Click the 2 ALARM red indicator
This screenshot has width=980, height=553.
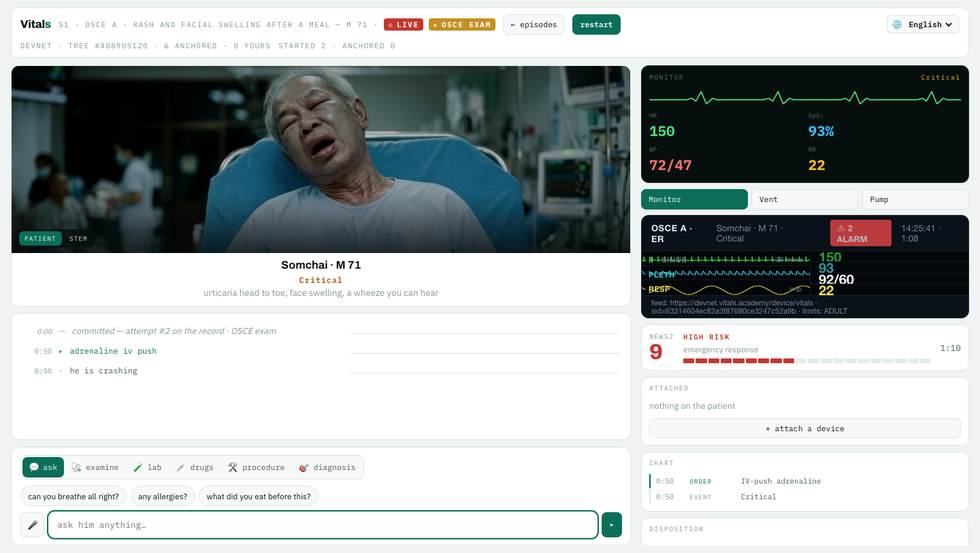860,233
